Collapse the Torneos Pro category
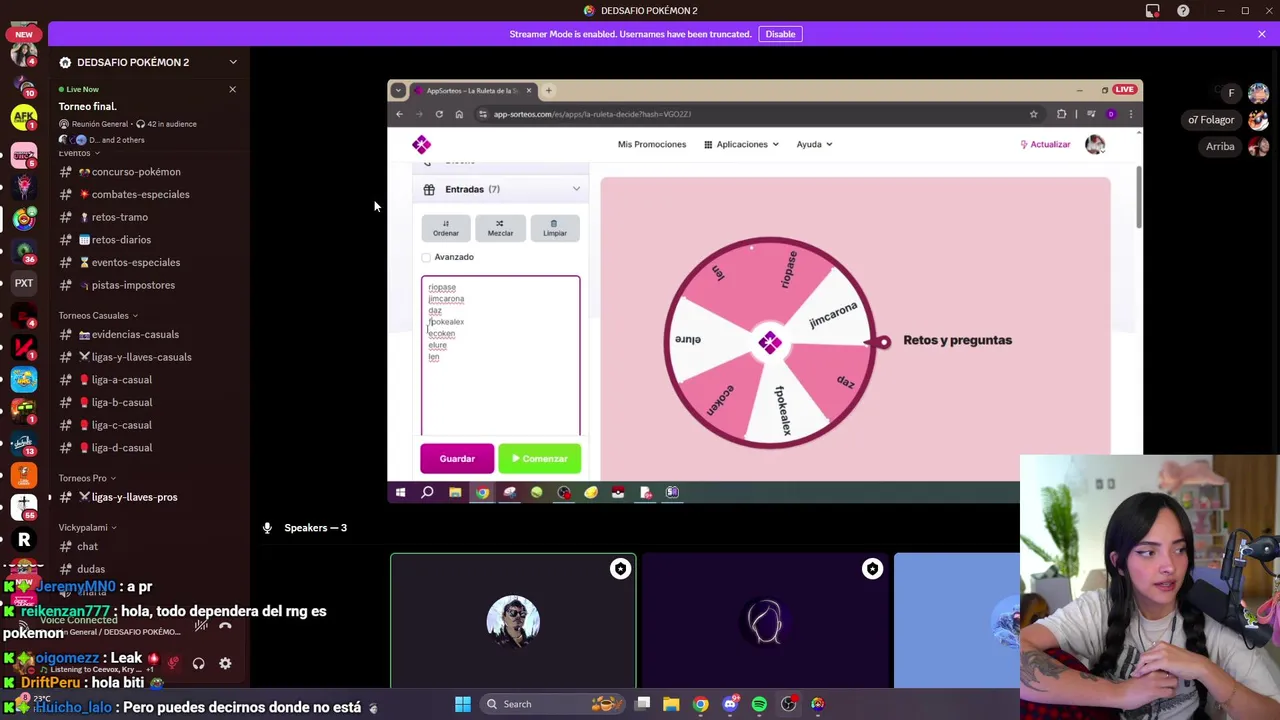 coord(87,478)
